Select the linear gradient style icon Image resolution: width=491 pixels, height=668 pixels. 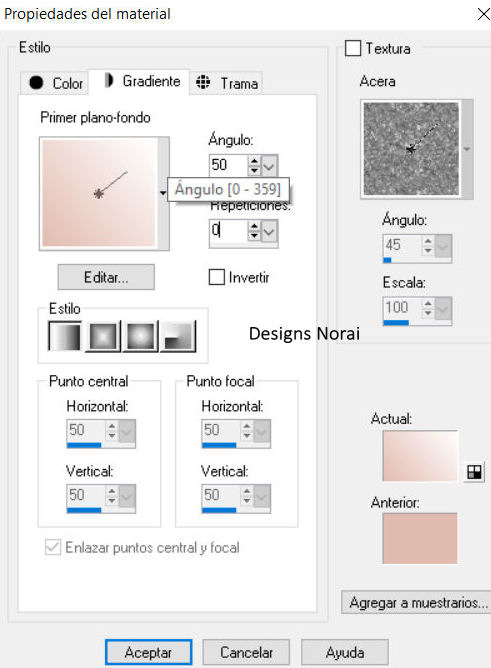coord(65,336)
